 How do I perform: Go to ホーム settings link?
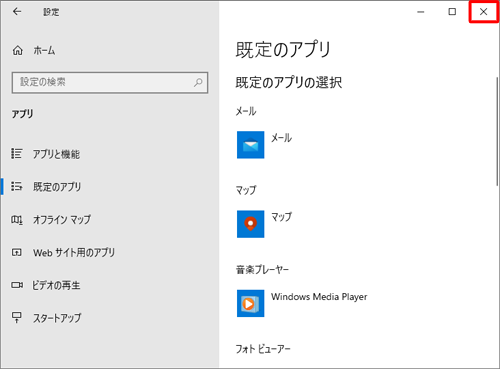tap(44, 51)
